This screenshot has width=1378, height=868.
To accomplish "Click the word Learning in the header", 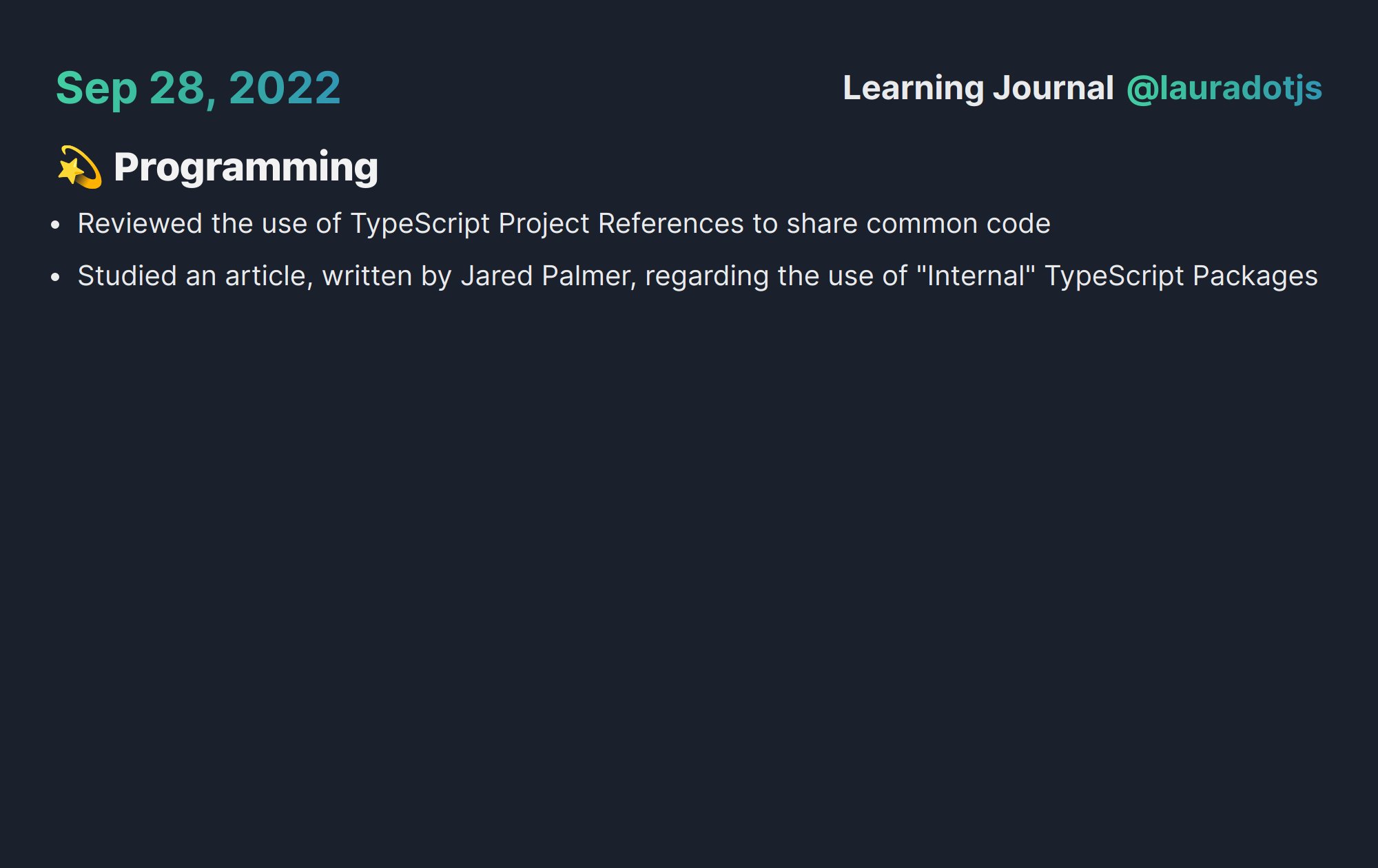I will click(x=914, y=88).
